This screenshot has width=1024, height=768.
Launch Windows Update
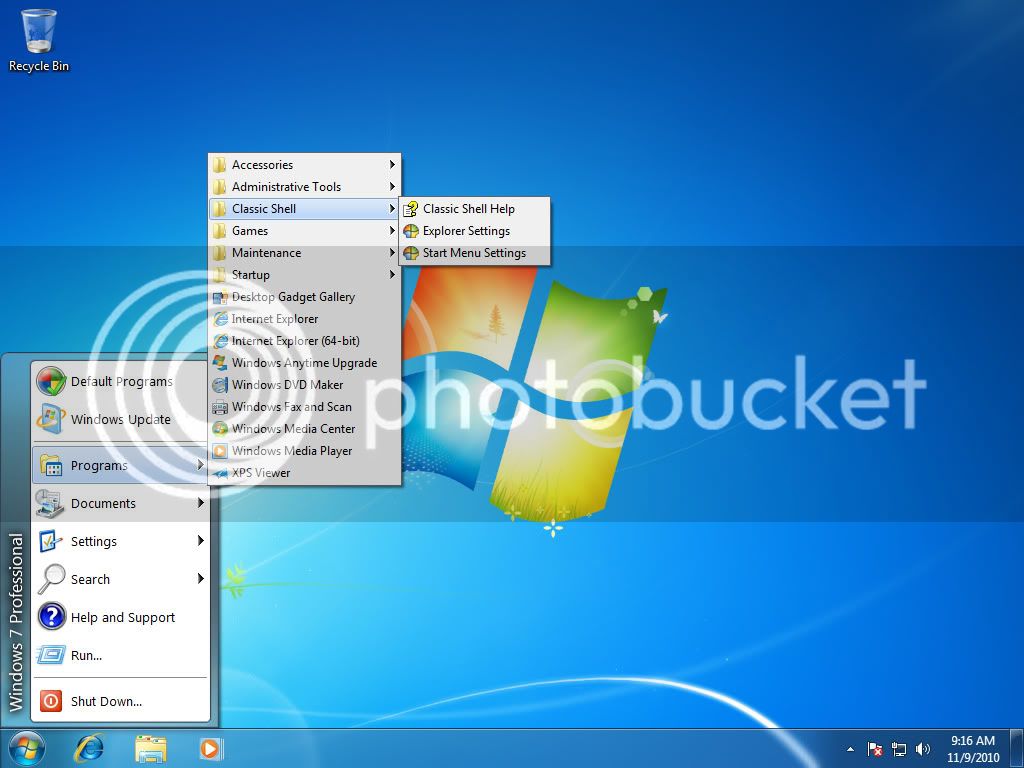120,420
